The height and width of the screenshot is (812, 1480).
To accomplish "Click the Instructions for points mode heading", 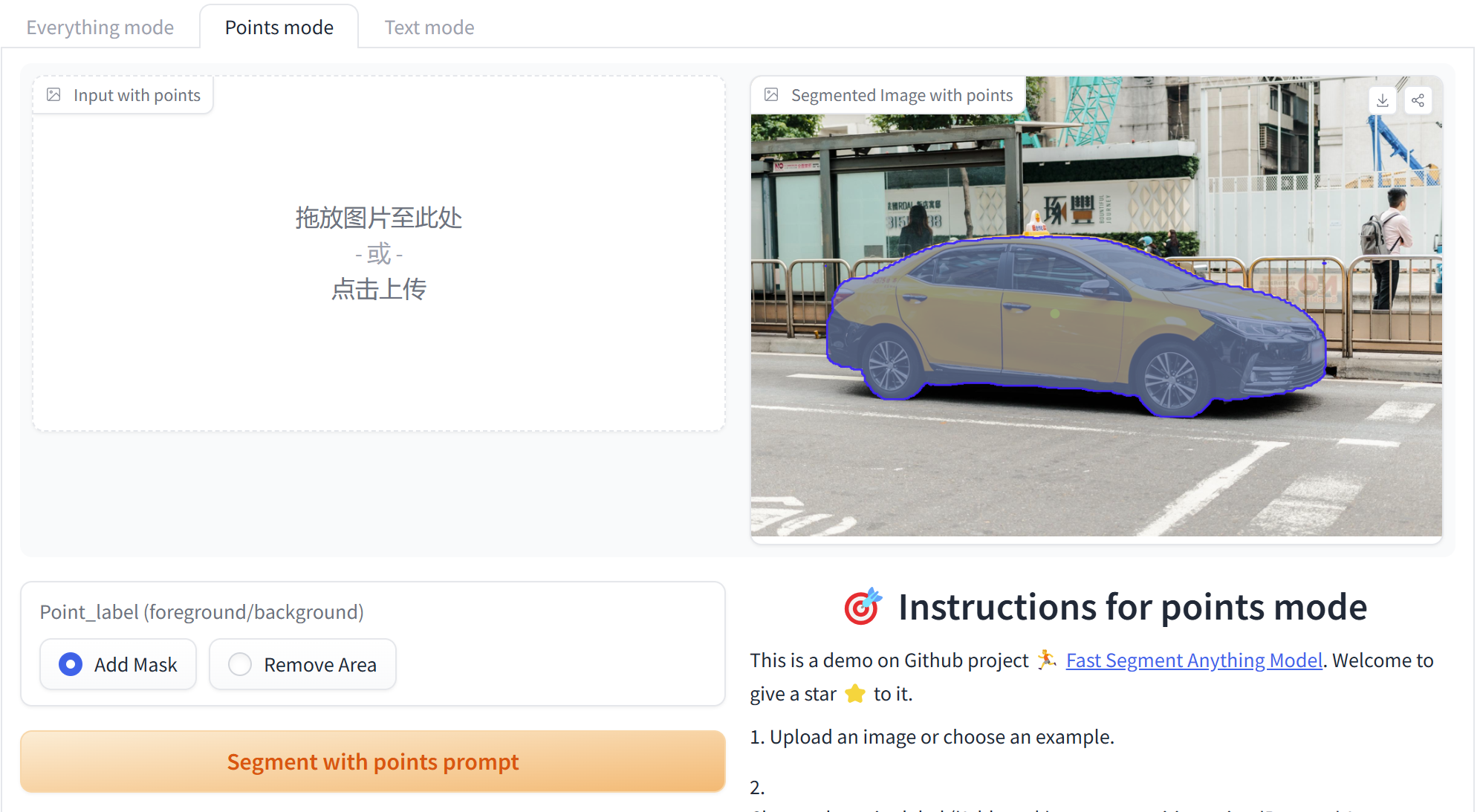I will tap(1132, 607).
